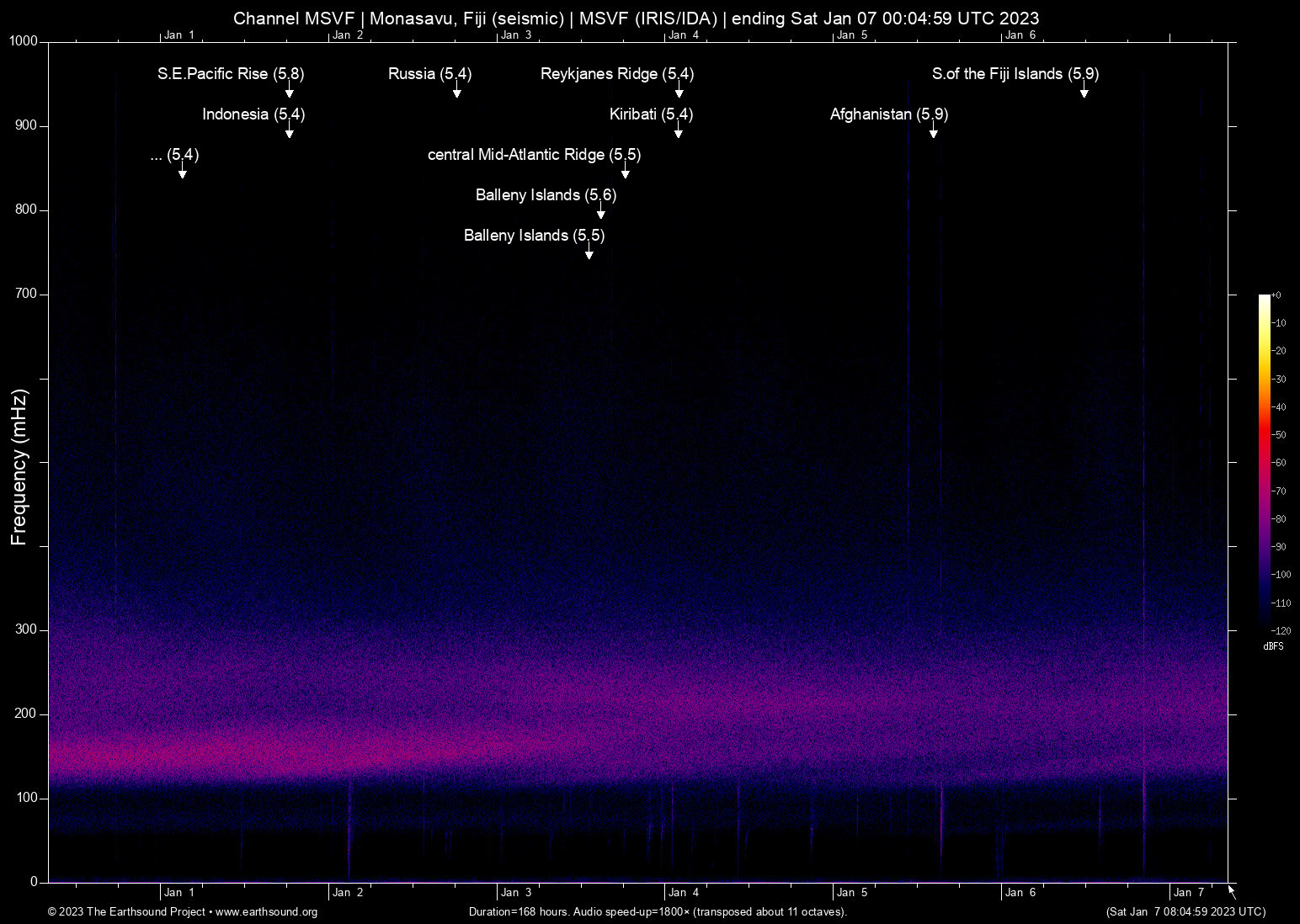Click the Afghanistan (5.9) arrow marker

click(x=933, y=132)
